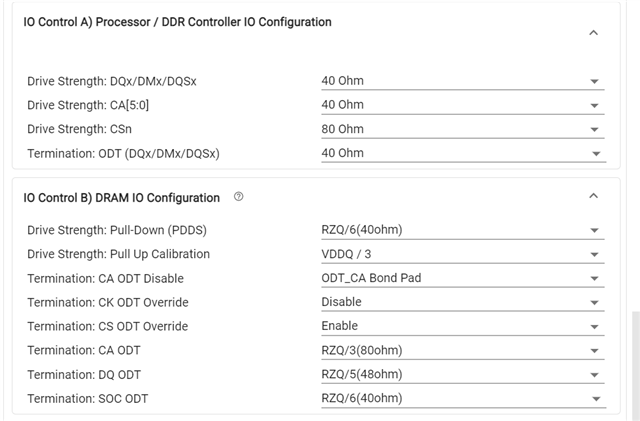Click the IO Control B DRAM IO Configuration title
The width and height of the screenshot is (640, 421).
tap(121, 198)
